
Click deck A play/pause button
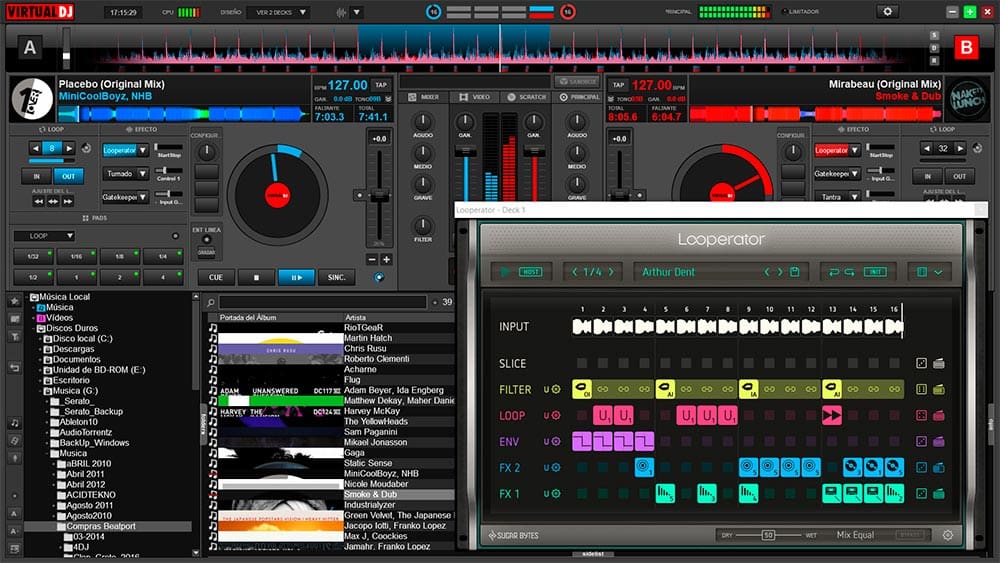pyautogui.click(x=297, y=277)
